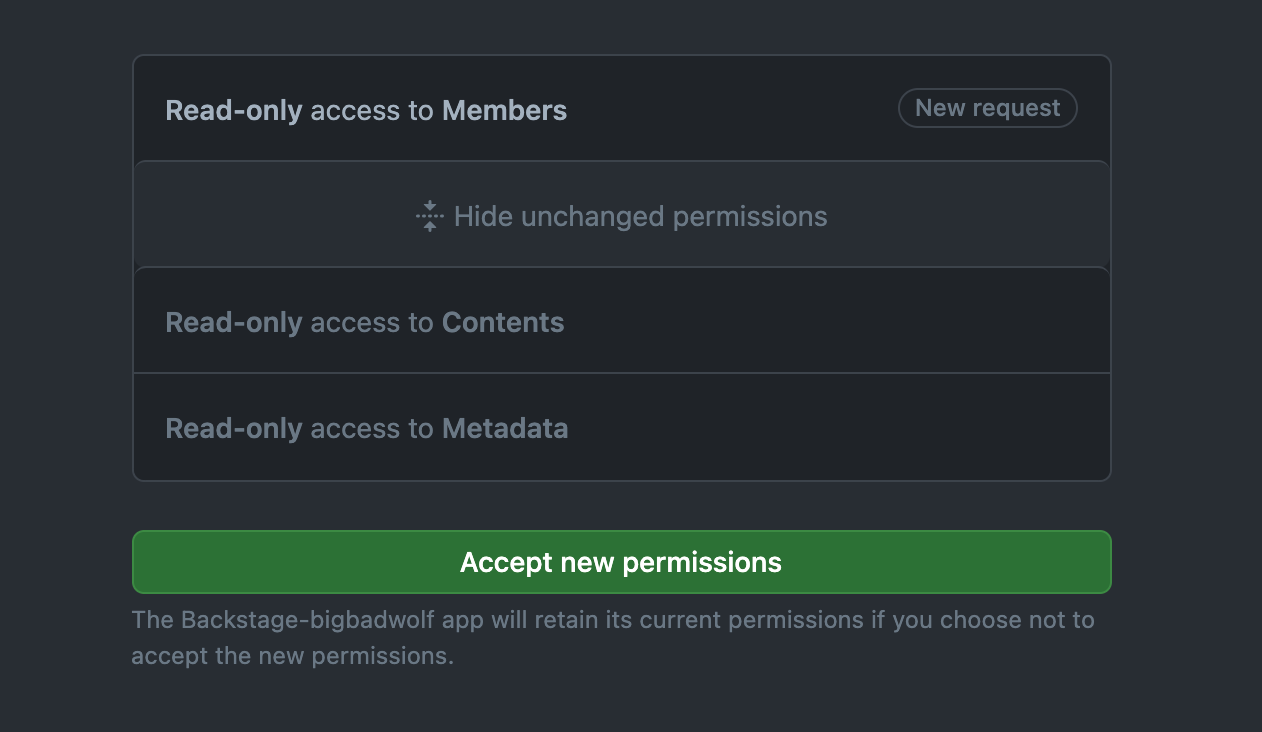The image size is (1262, 732).
Task: Click Read-only text in the Contents row
Action: tap(234, 322)
